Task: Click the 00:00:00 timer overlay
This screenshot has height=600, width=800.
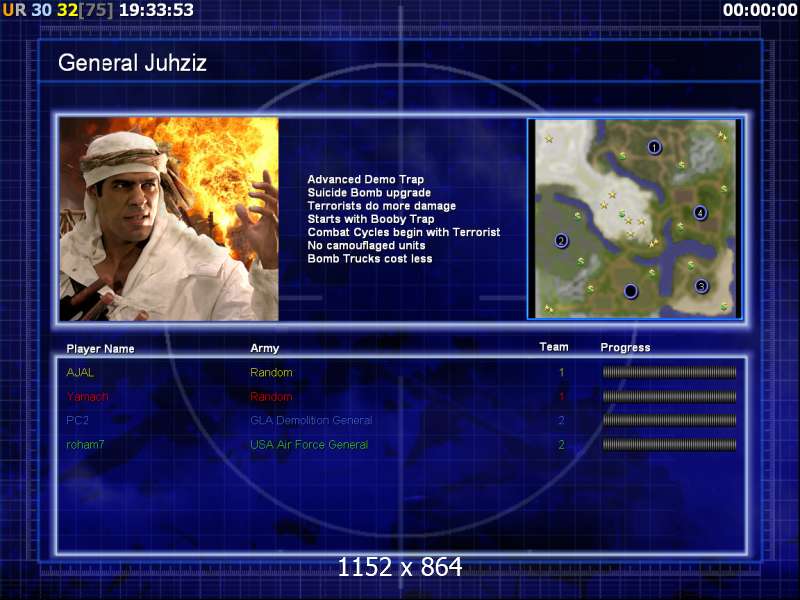Action: (760, 10)
